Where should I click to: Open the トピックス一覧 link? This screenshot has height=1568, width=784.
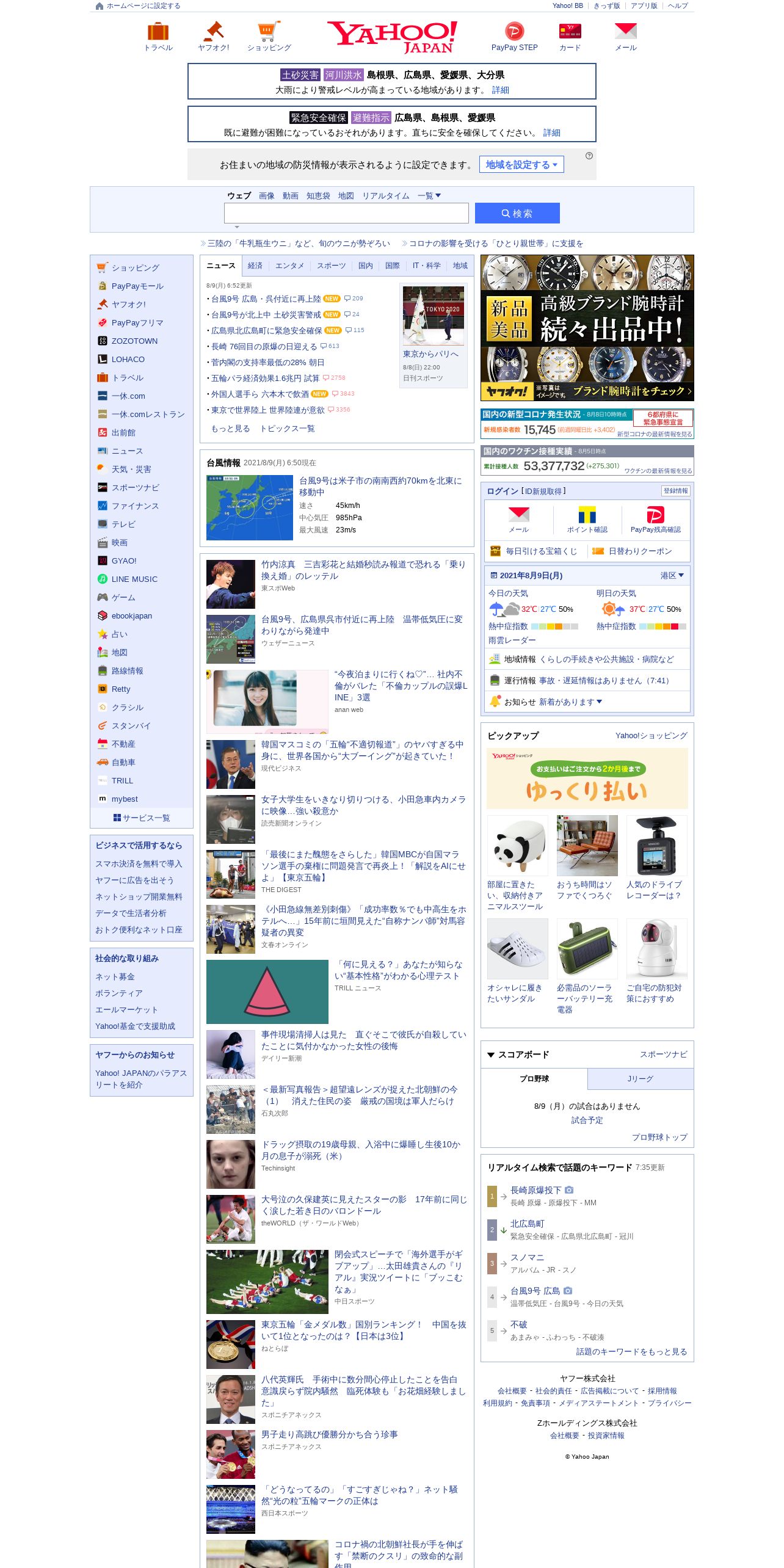click(288, 429)
